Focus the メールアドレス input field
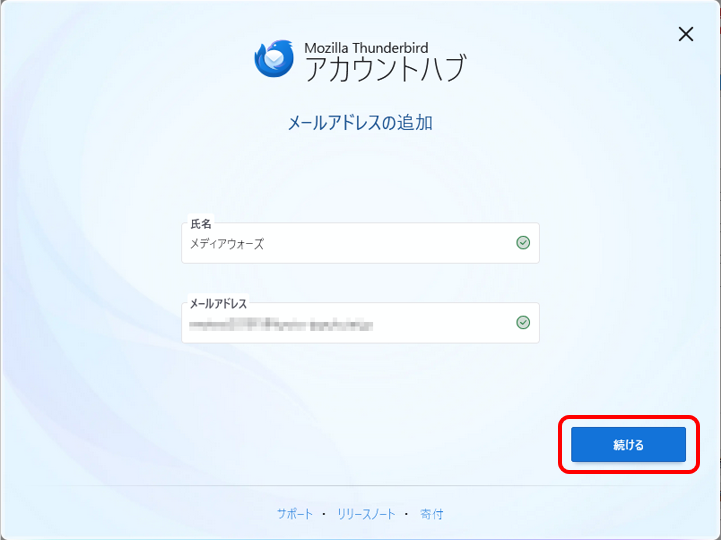The image size is (721, 540). [x=360, y=323]
